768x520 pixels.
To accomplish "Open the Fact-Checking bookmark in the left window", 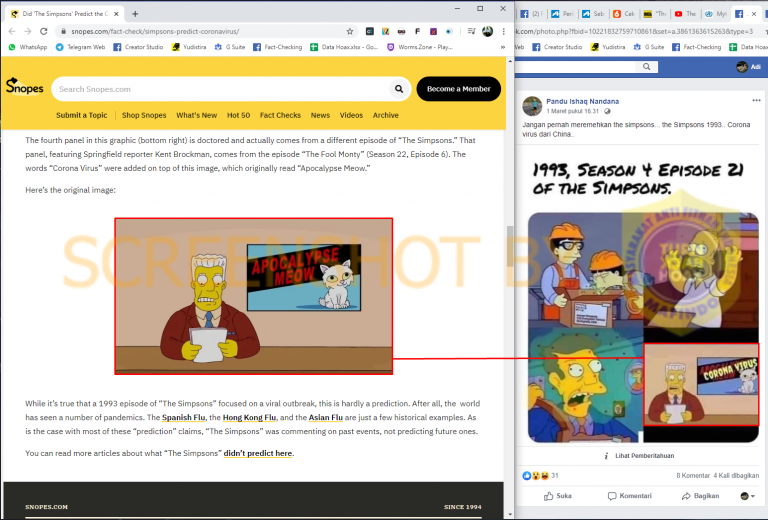I will click(x=278, y=47).
